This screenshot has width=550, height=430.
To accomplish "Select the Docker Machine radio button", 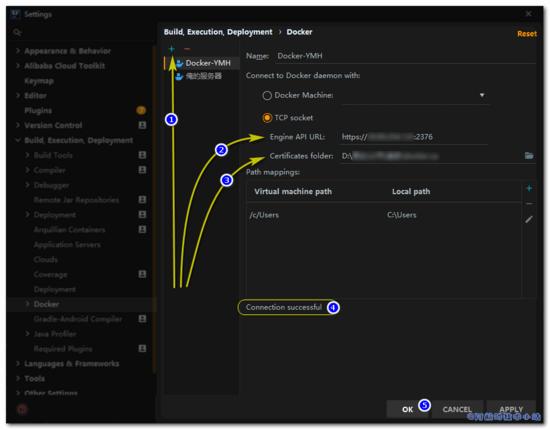I will (267, 95).
